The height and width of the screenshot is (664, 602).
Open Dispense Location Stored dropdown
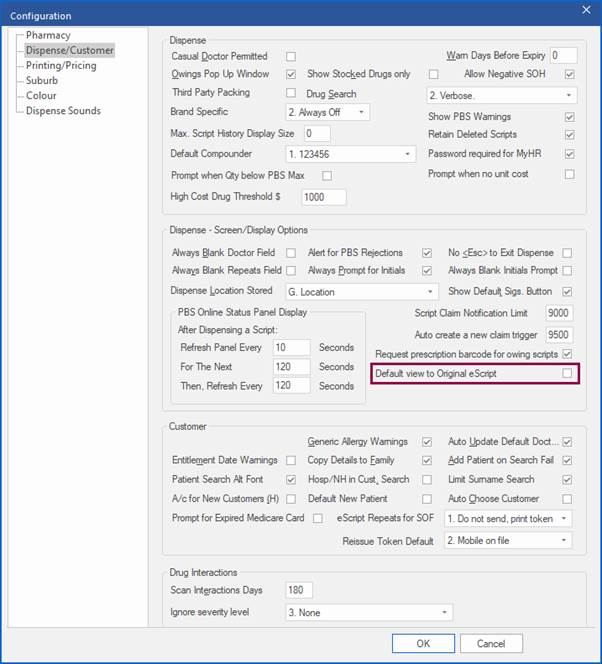pos(362,292)
